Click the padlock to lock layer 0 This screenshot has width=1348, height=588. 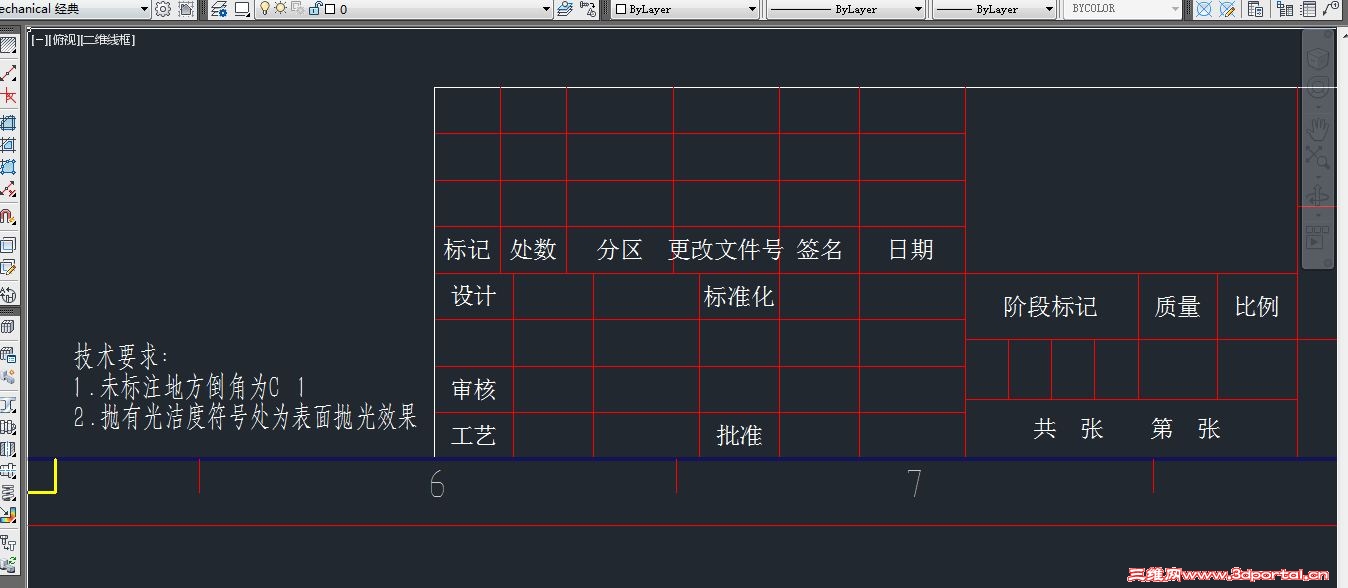[x=316, y=8]
